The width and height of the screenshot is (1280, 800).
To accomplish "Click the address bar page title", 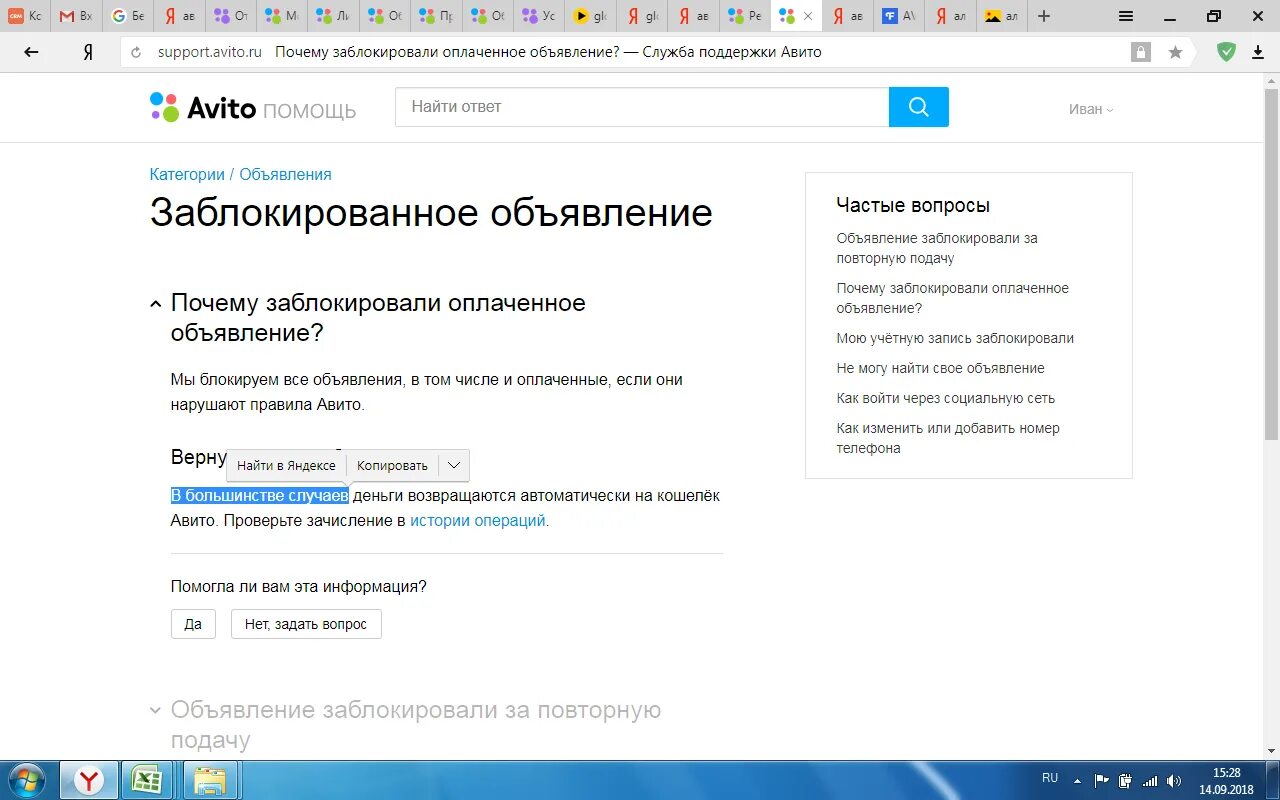I will pos(548,52).
